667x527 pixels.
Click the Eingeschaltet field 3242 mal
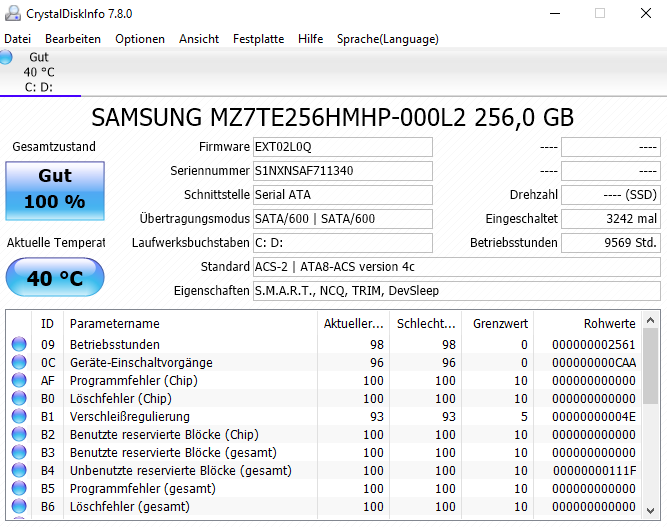point(611,219)
